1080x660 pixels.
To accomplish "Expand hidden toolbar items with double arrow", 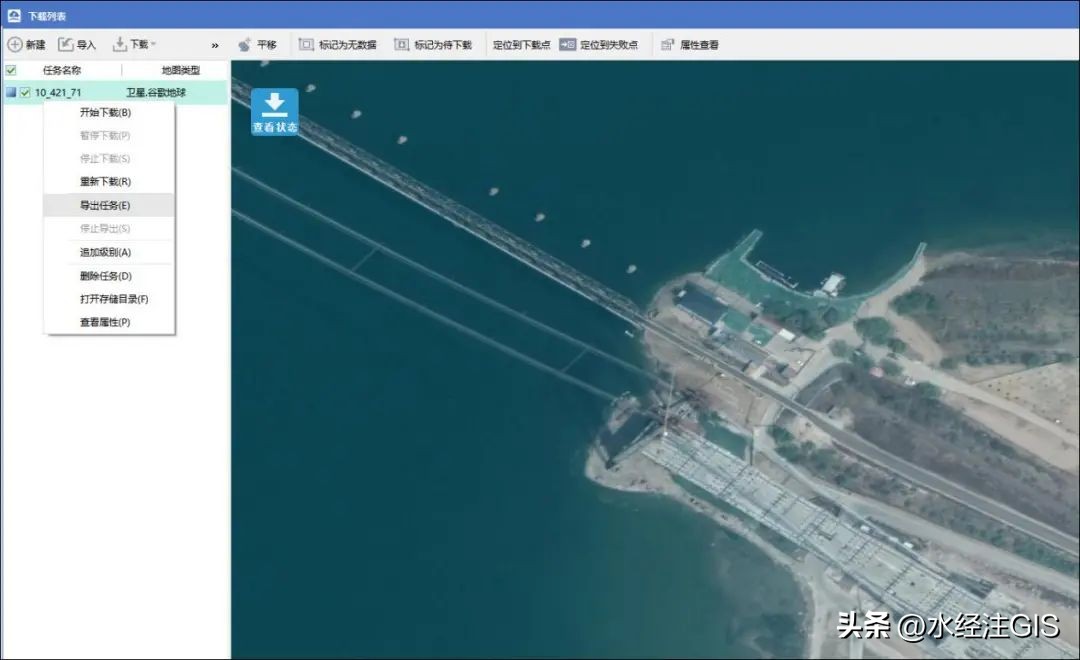I will click(214, 44).
